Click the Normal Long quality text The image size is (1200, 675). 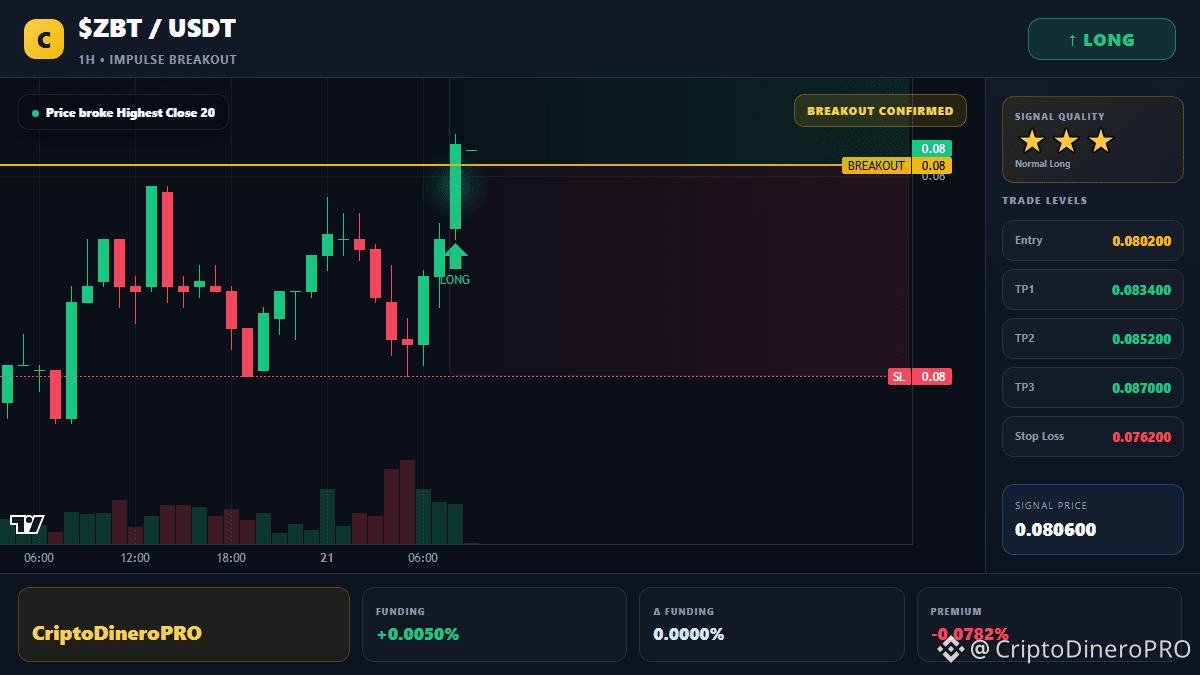click(1042, 164)
